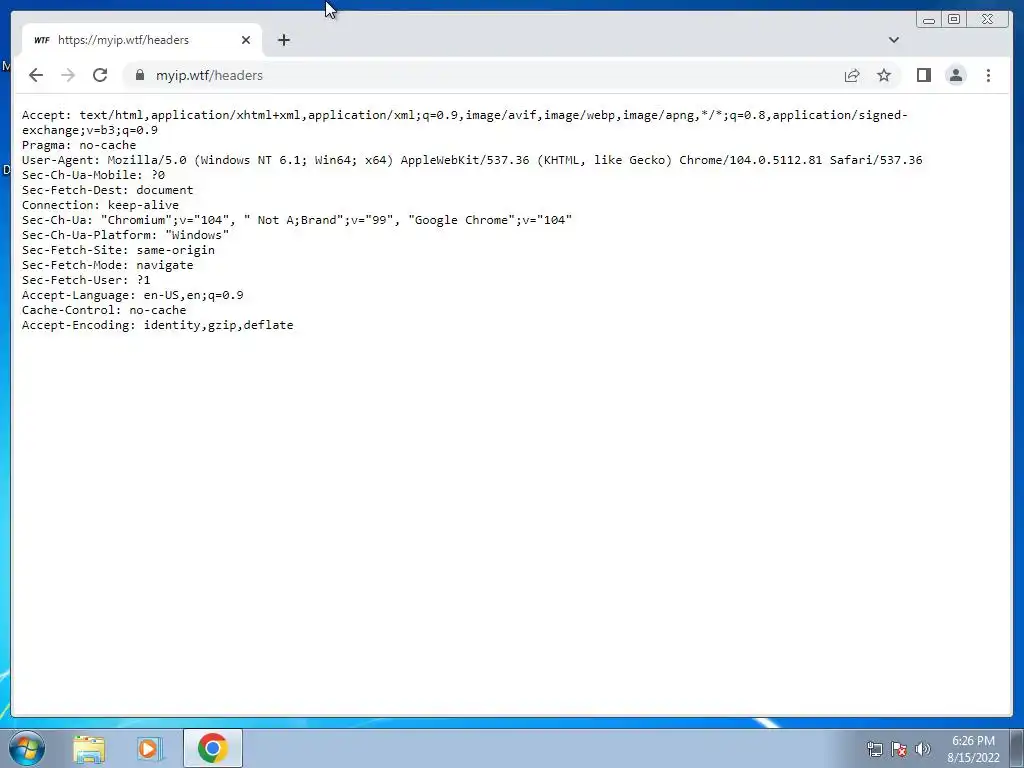View site security lock info
1024x768 pixels.
click(x=139, y=75)
